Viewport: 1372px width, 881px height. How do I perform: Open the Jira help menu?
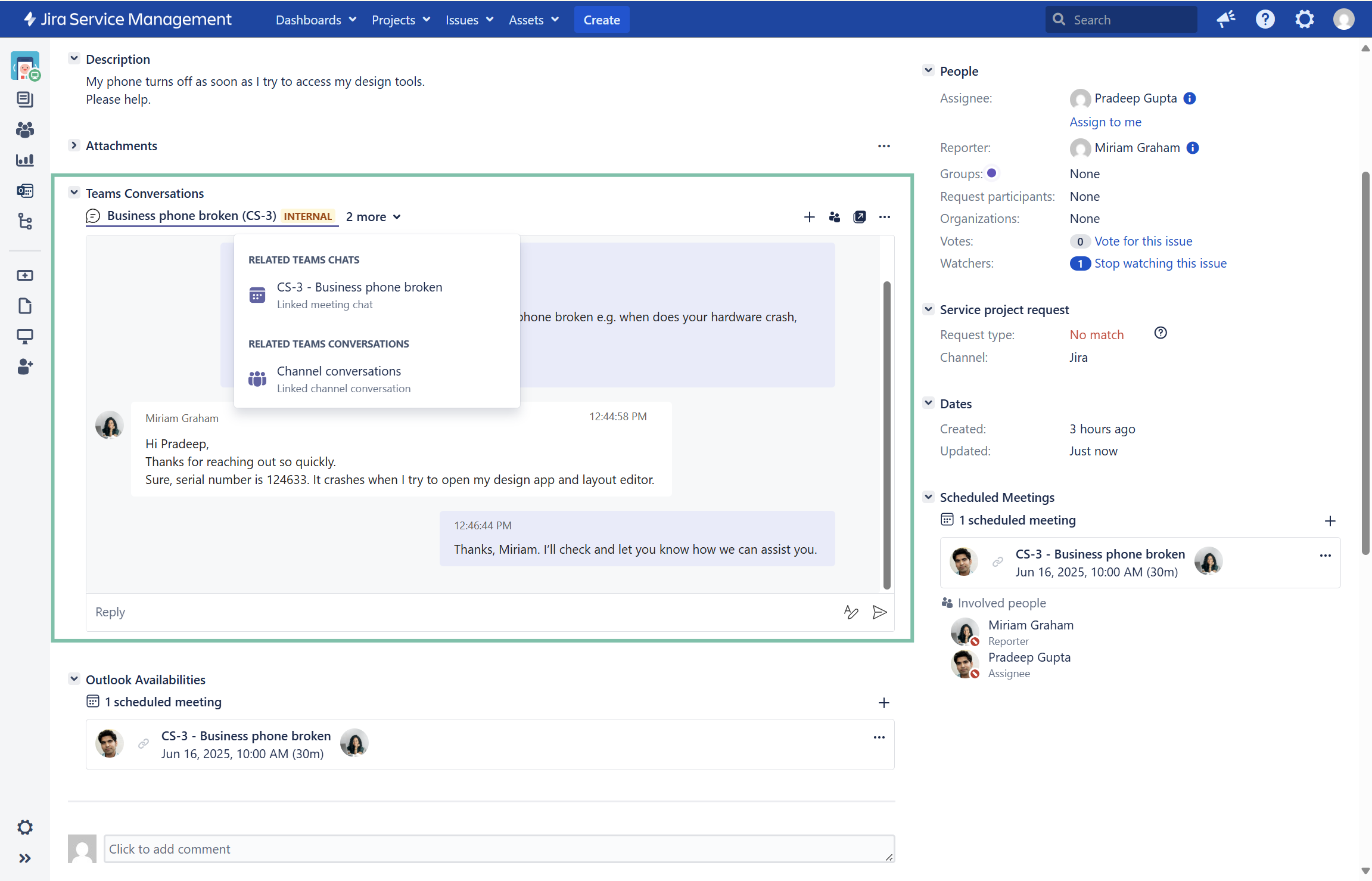[x=1265, y=20]
